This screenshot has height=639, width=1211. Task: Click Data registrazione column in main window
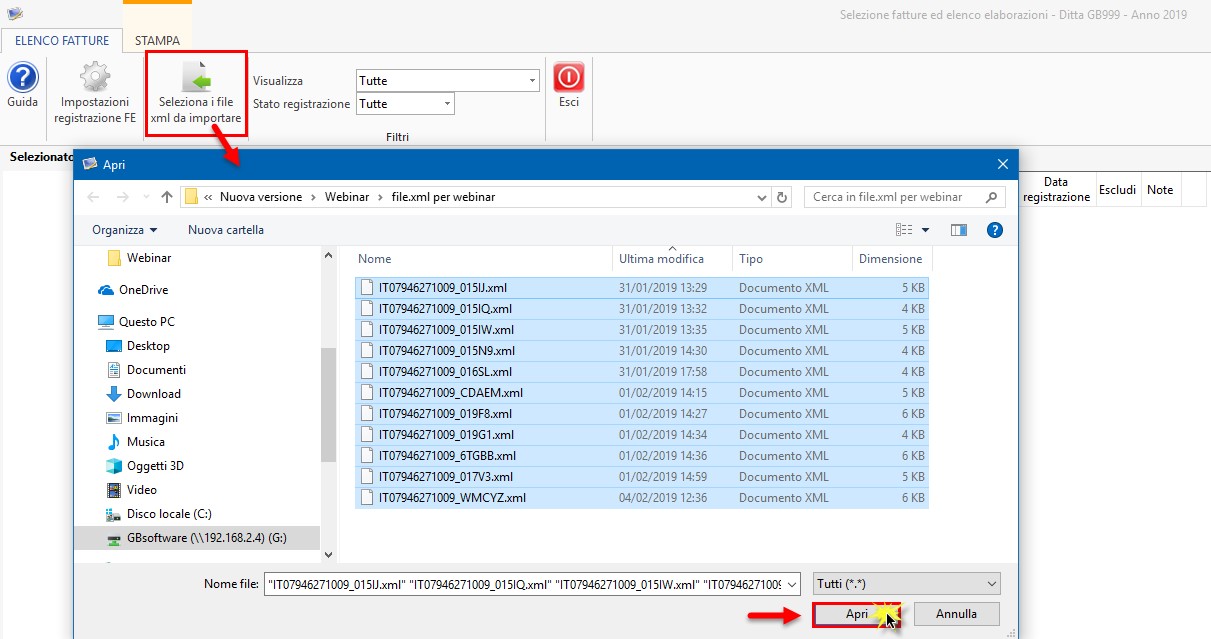1056,190
